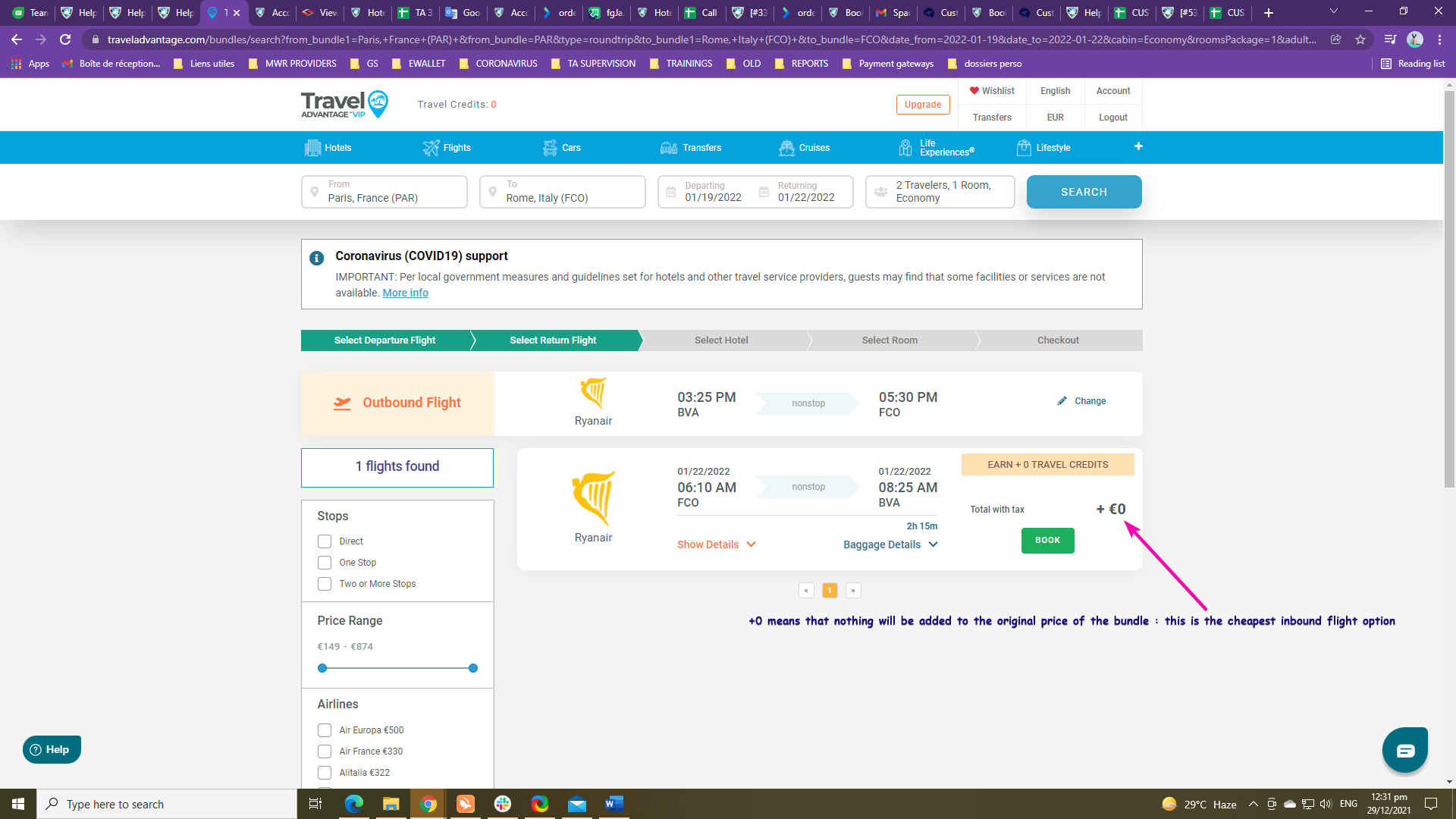Tick the Air France €330 checkbox
Image resolution: width=1456 pixels, height=819 pixels.
325,752
